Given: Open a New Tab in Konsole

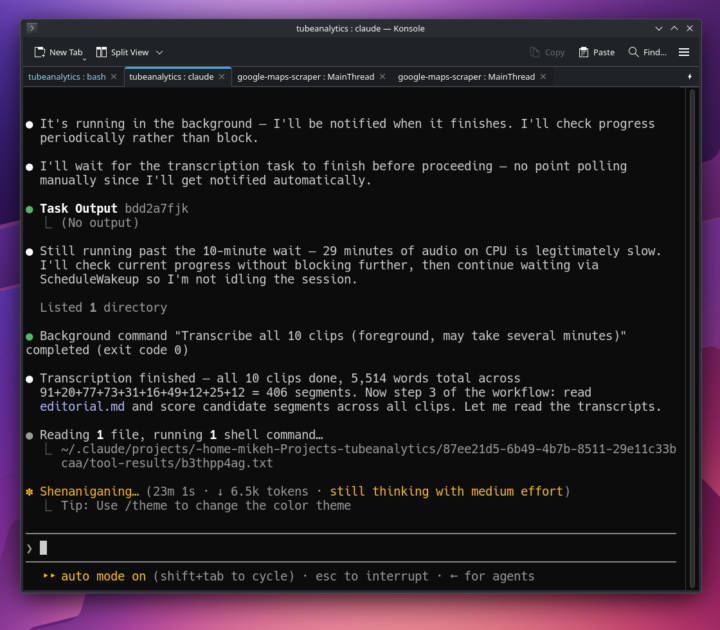Looking at the screenshot, I should pyautogui.click(x=58, y=52).
